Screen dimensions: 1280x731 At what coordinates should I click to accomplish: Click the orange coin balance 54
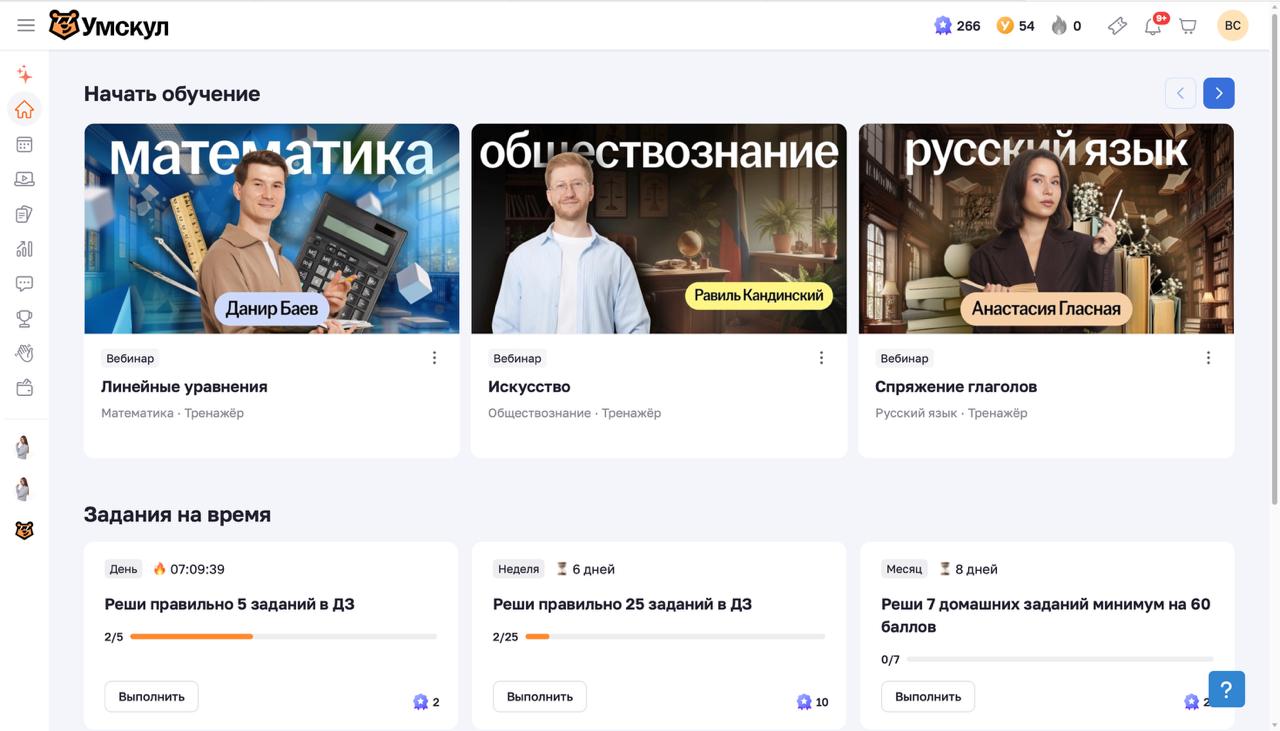point(1016,26)
